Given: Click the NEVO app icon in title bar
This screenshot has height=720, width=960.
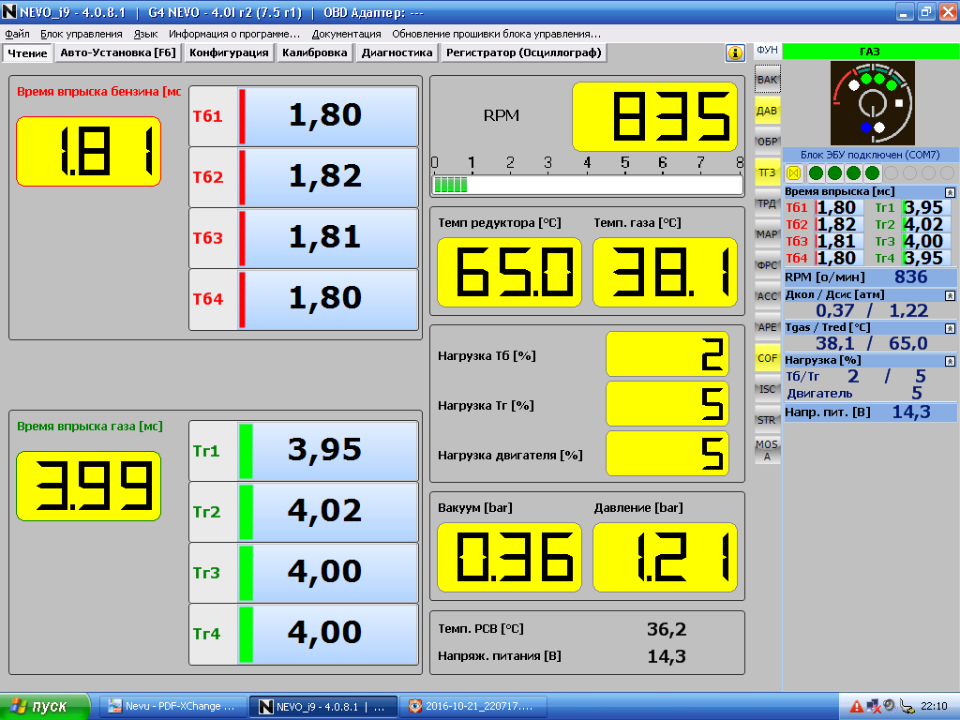Looking at the screenshot, I should point(10,13).
